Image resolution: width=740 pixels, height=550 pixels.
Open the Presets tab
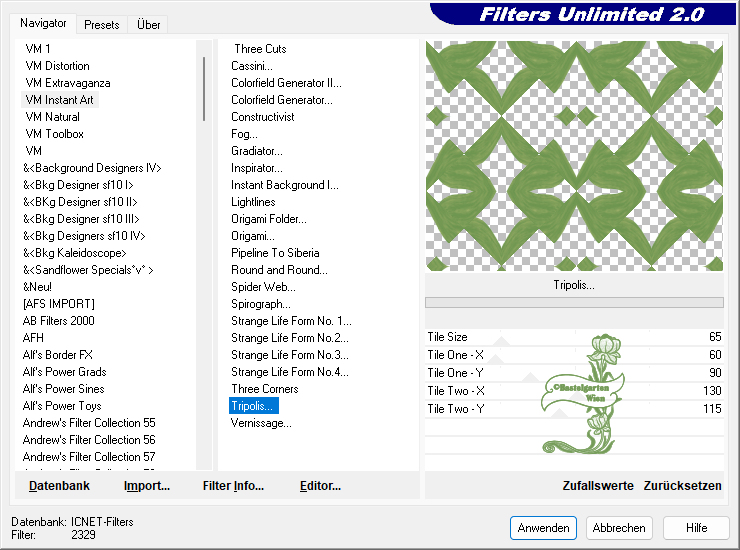101,25
